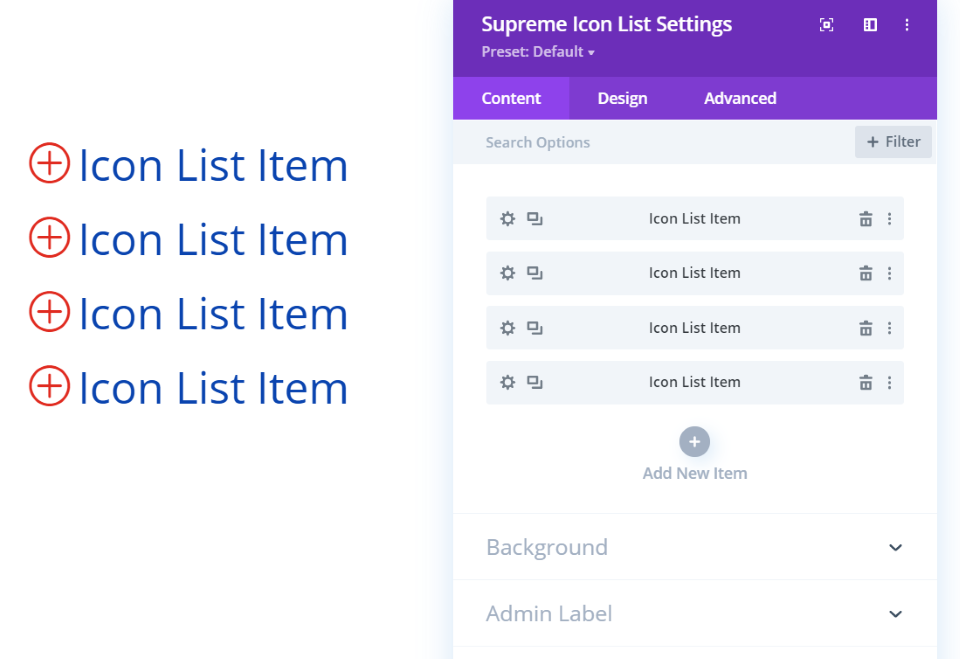The width and height of the screenshot is (960, 659).
Task: Open settings gear of first Icon List Item
Action: point(508,219)
